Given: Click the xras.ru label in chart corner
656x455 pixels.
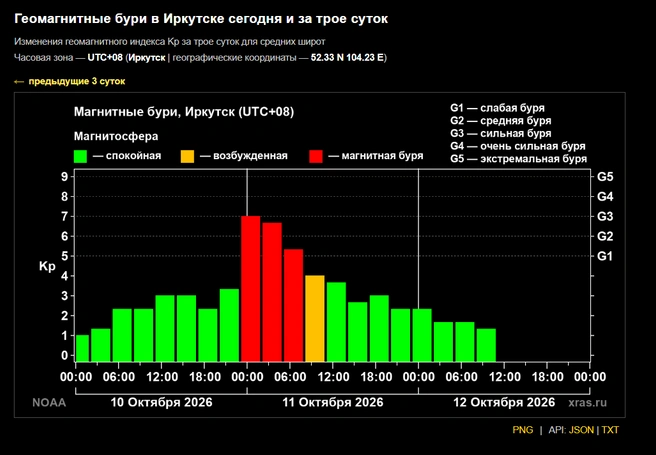Looking at the screenshot, I should tap(587, 403).
